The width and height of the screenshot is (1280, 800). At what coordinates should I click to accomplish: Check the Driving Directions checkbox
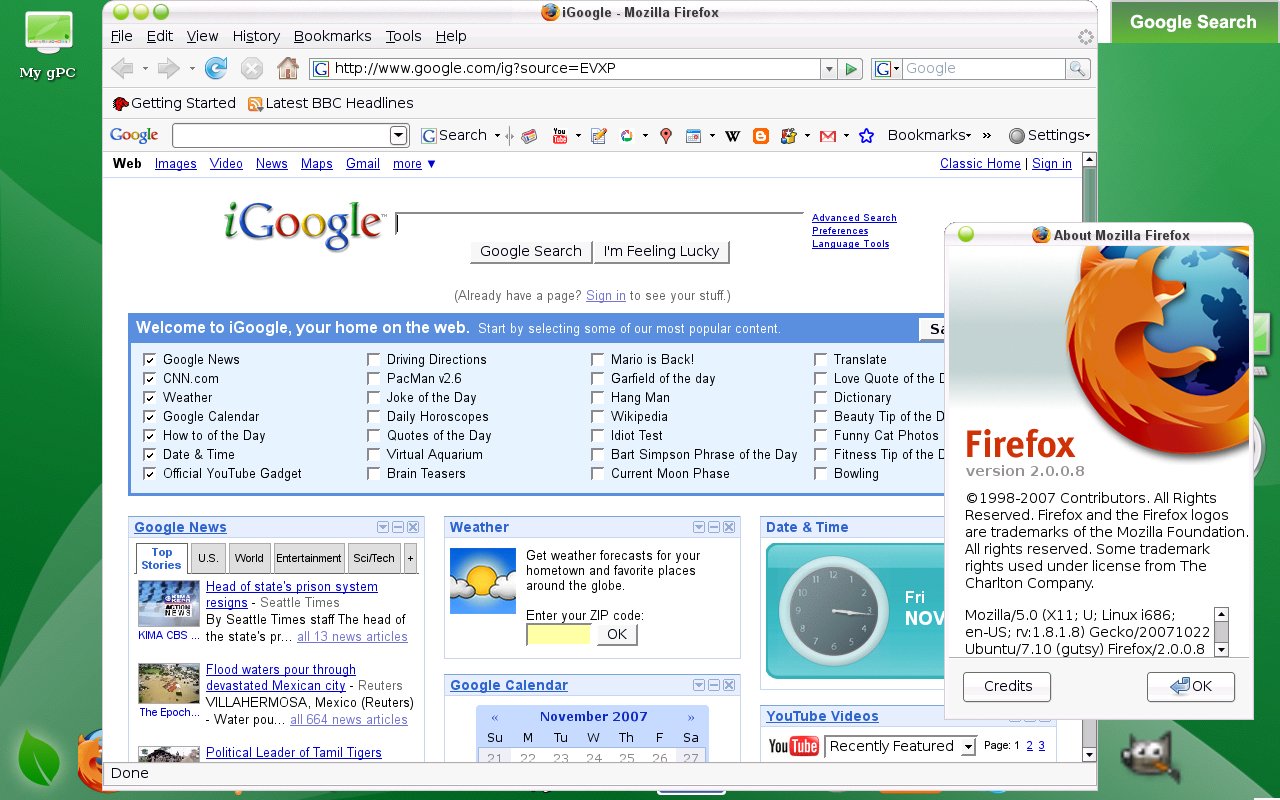click(x=374, y=360)
